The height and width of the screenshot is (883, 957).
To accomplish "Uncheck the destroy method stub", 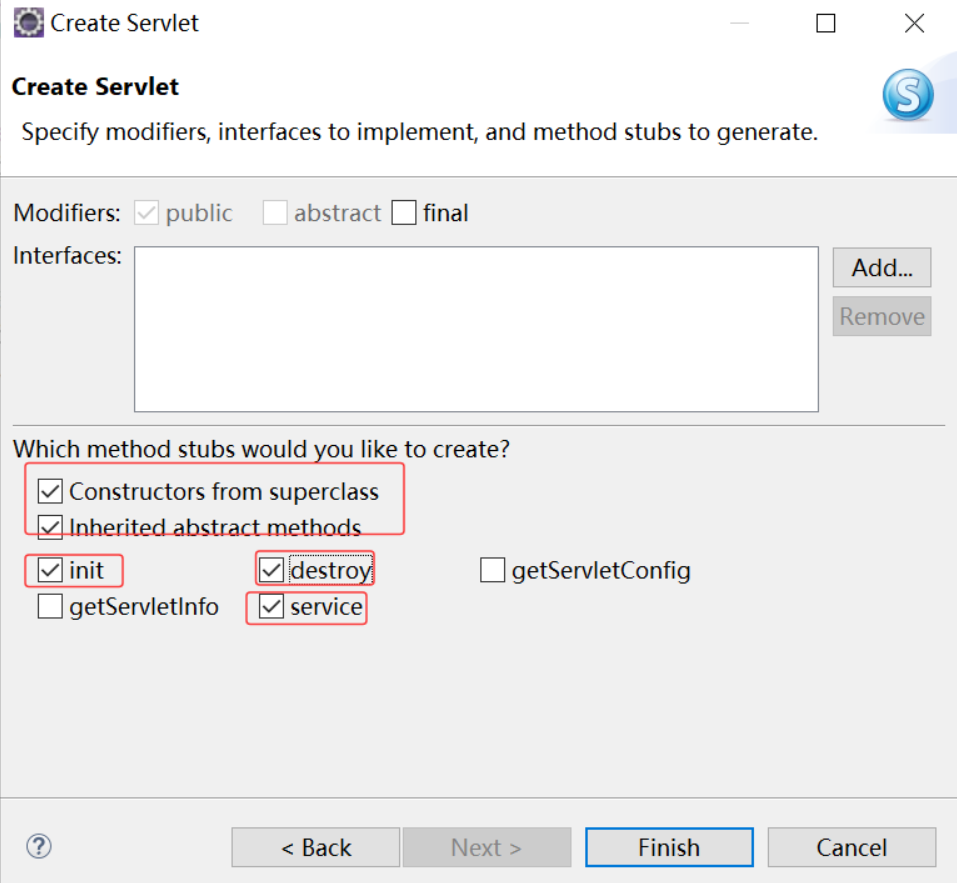I will point(271,570).
